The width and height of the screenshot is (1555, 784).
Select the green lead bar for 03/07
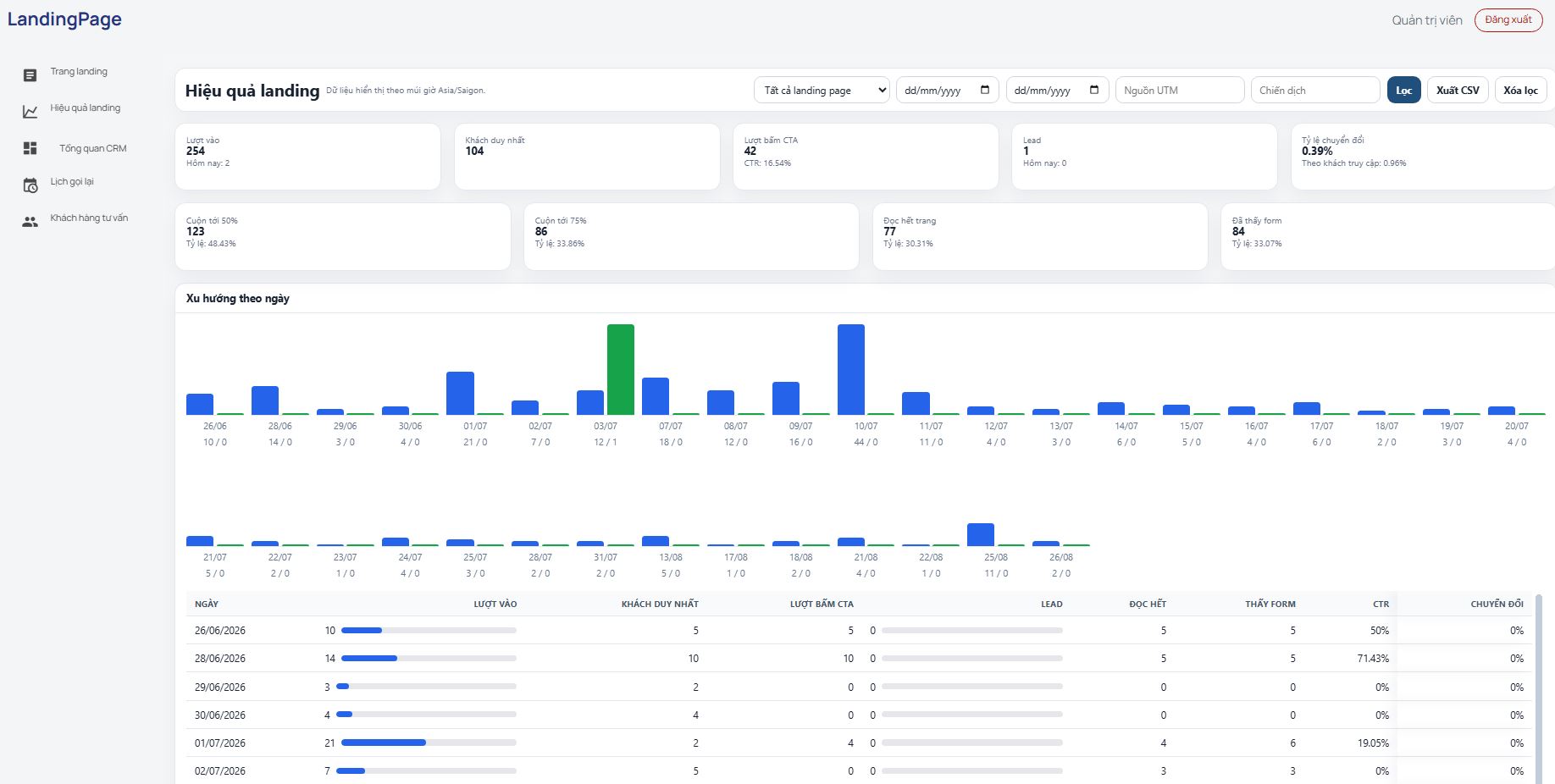621,369
